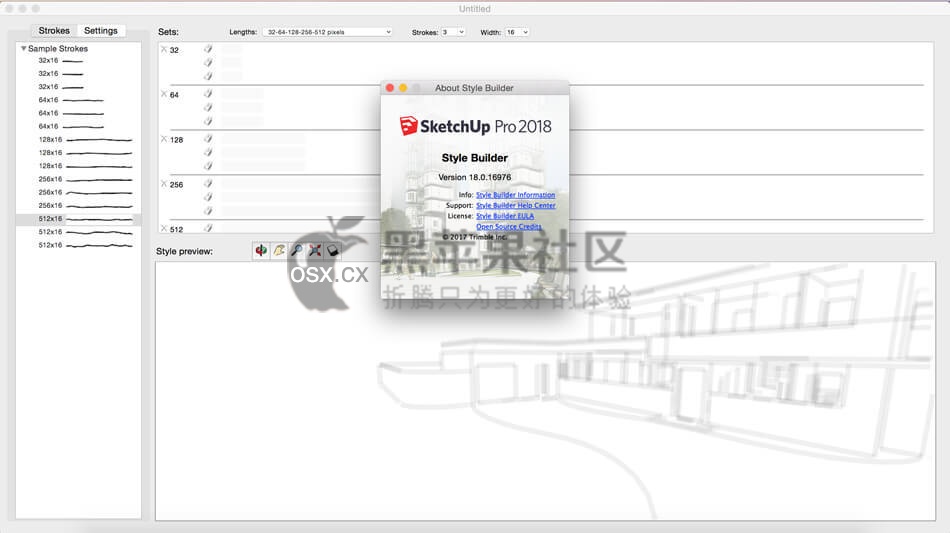Click the first stroke icon in set 64
This screenshot has width=950, height=533.
point(208,93)
